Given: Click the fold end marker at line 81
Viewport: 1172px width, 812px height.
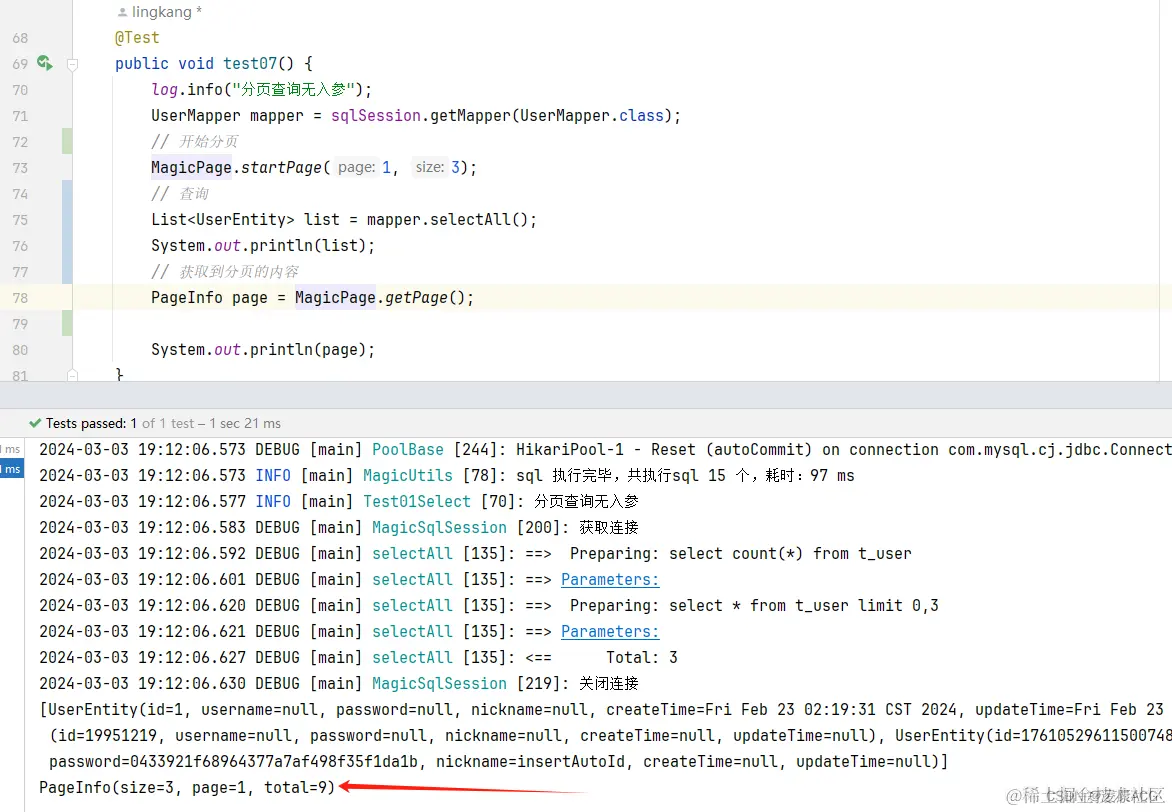Looking at the screenshot, I should [73, 375].
